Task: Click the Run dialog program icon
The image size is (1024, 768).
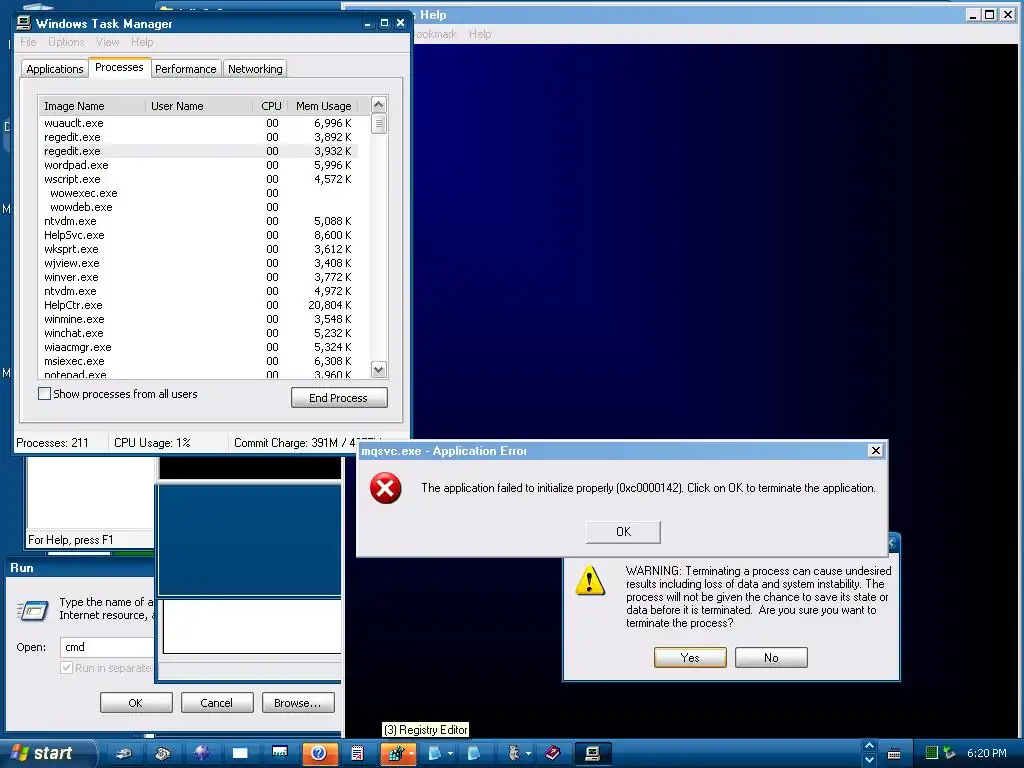Action: (33, 610)
